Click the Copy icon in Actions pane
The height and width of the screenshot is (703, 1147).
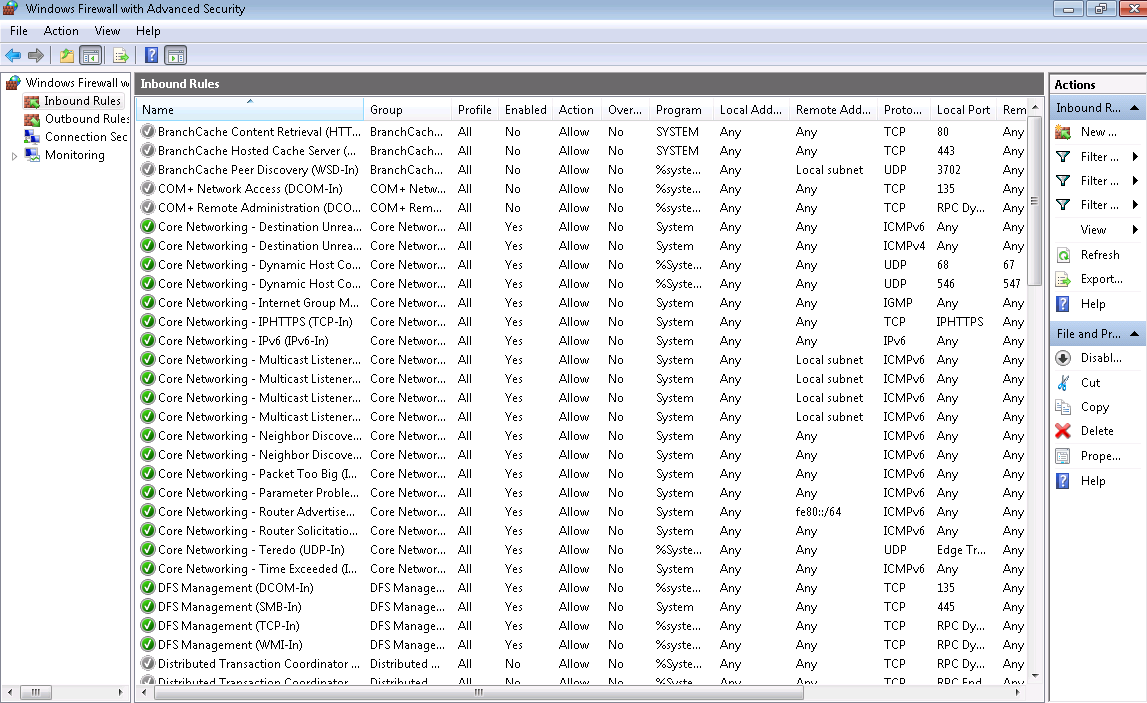pyautogui.click(x=1064, y=407)
